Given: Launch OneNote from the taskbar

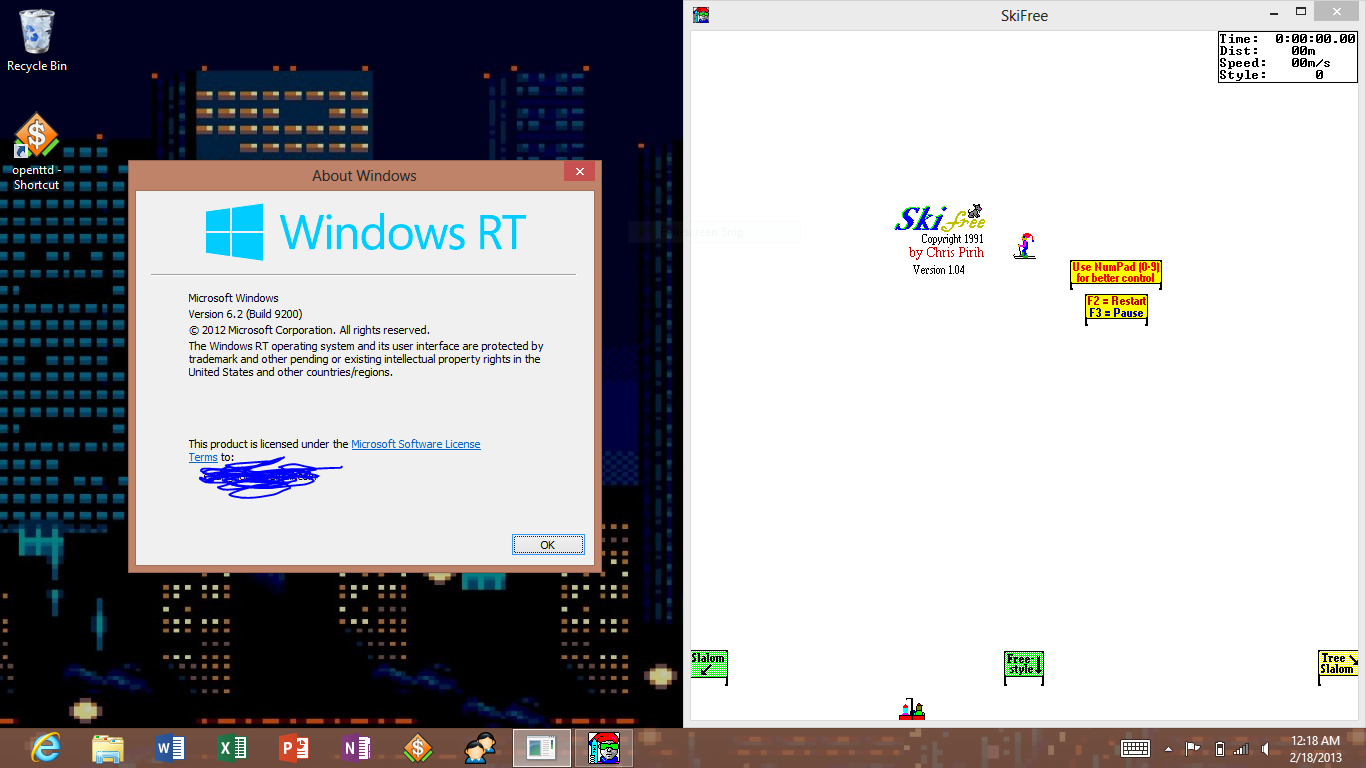Looking at the screenshot, I should pyautogui.click(x=357, y=748).
